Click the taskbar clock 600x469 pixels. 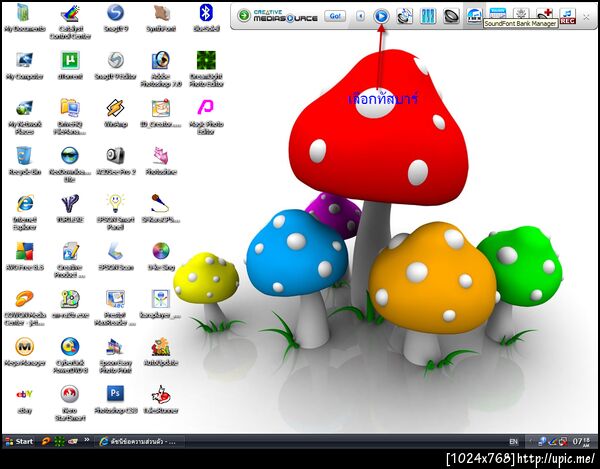582,441
